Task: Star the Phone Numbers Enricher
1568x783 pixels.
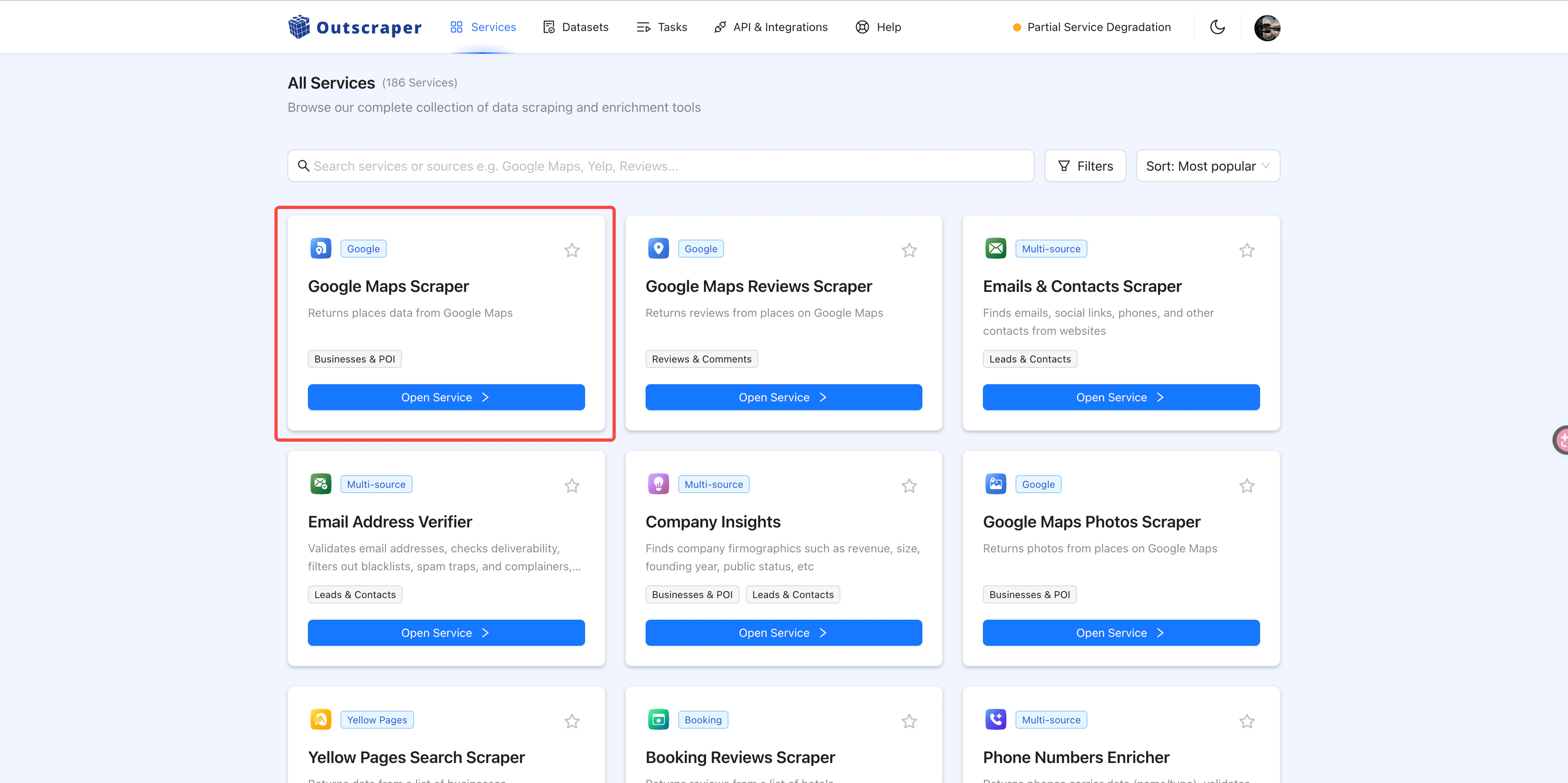Action: click(x=1247, y=721)
